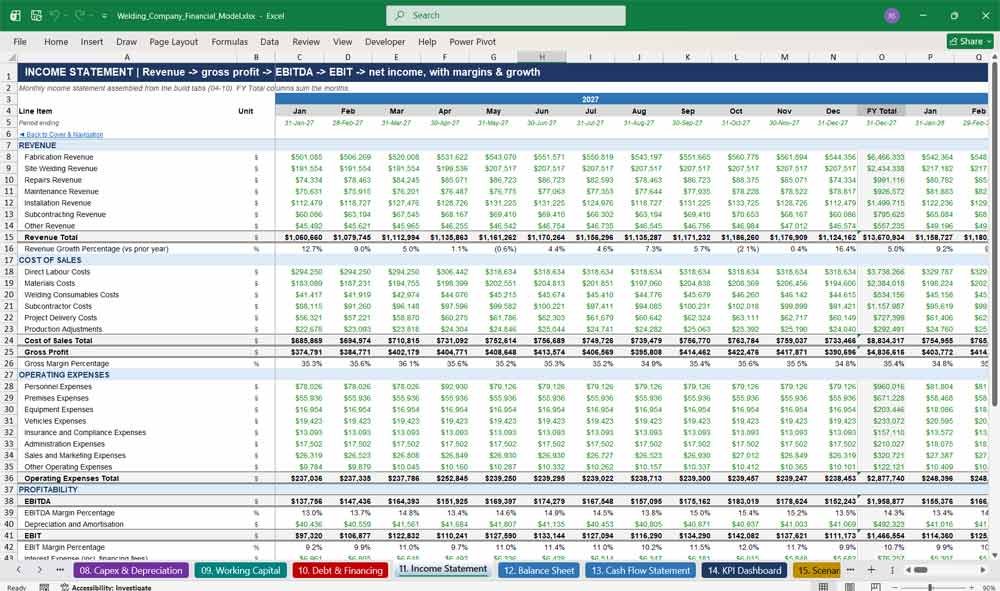
Task: Click the FY Total column heading cell
Action: click(x=881, y=111)
